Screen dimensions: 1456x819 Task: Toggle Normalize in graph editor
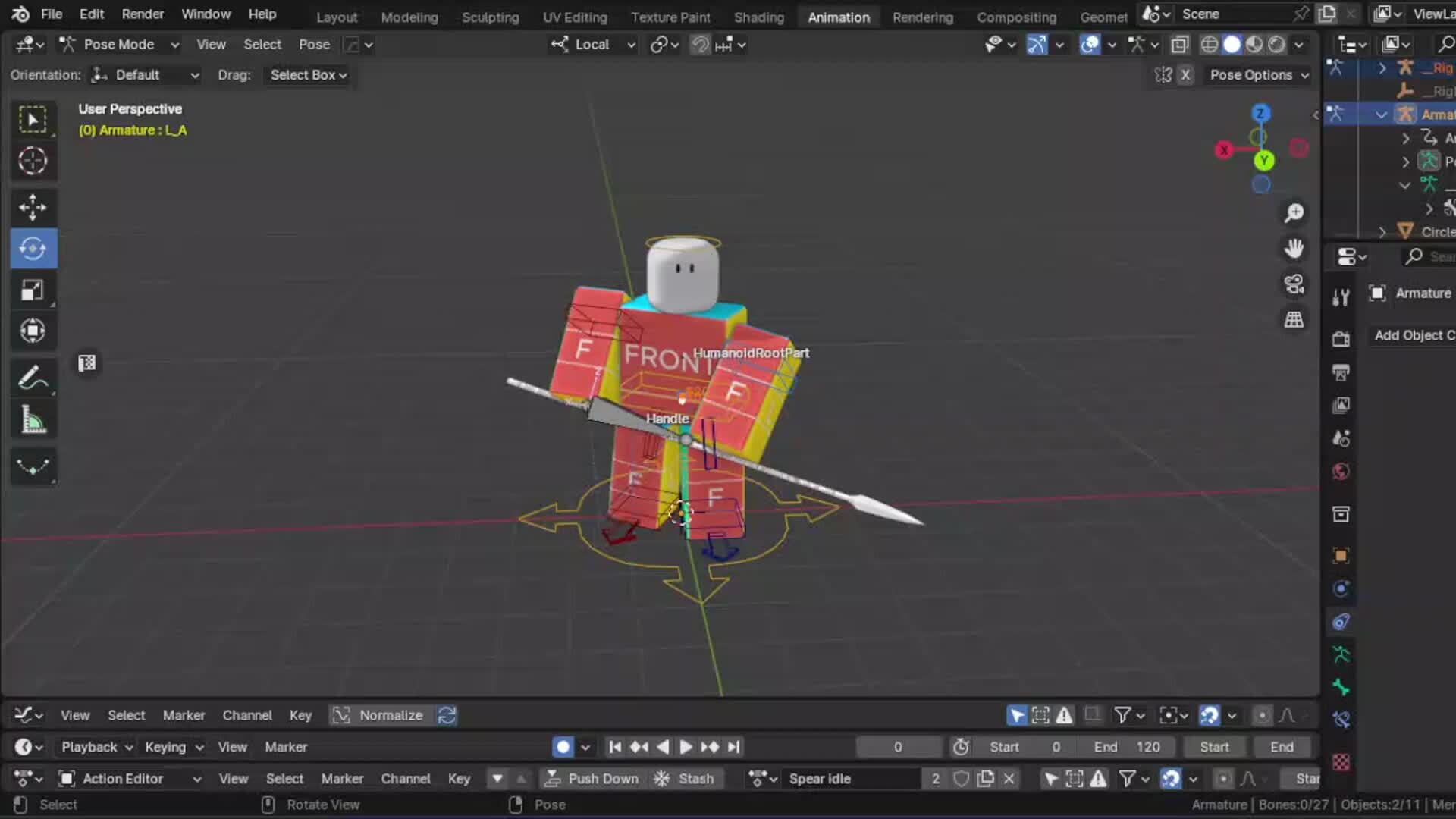(381, 715)
